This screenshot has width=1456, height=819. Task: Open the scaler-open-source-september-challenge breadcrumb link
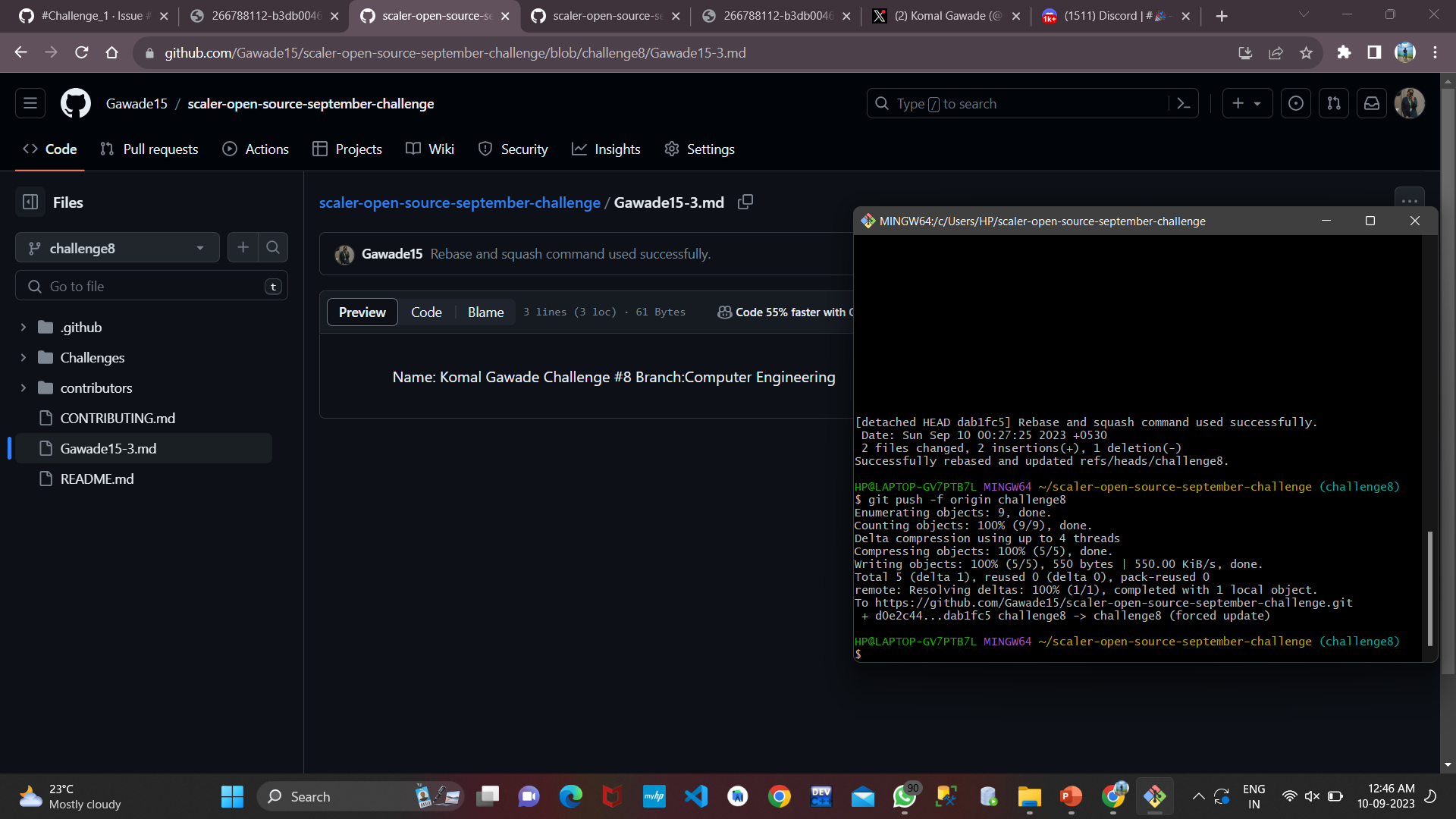[460, 202]
